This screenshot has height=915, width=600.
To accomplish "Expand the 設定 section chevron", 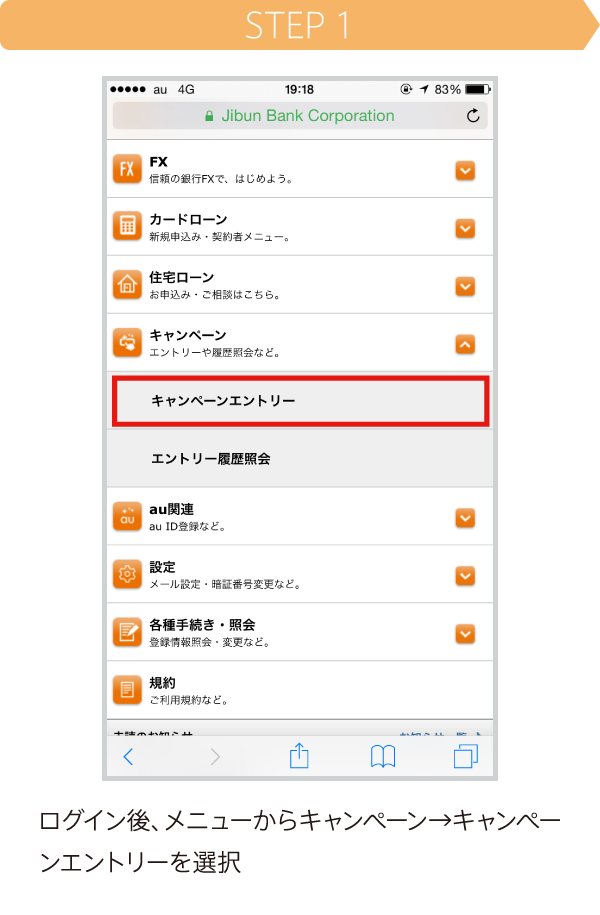I will pyautogui.click(x=465, y=576).
